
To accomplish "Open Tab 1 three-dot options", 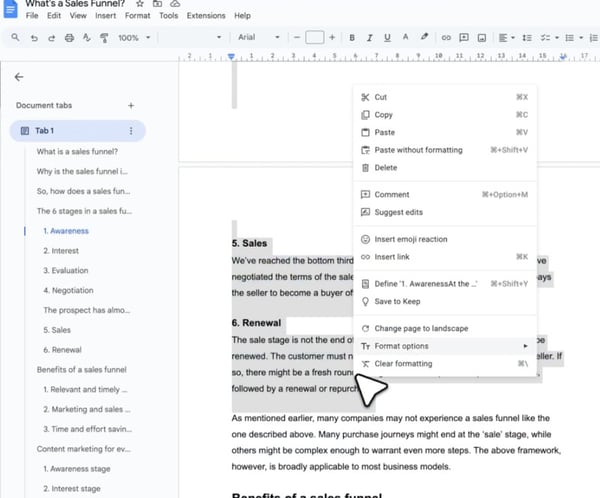I will (131, 131).
